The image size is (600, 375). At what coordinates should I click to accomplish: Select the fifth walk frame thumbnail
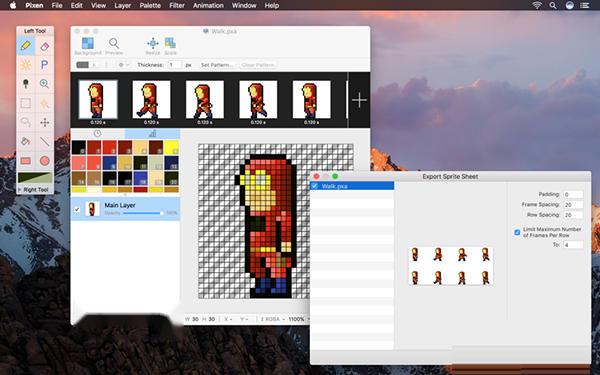tap(312, 99)
